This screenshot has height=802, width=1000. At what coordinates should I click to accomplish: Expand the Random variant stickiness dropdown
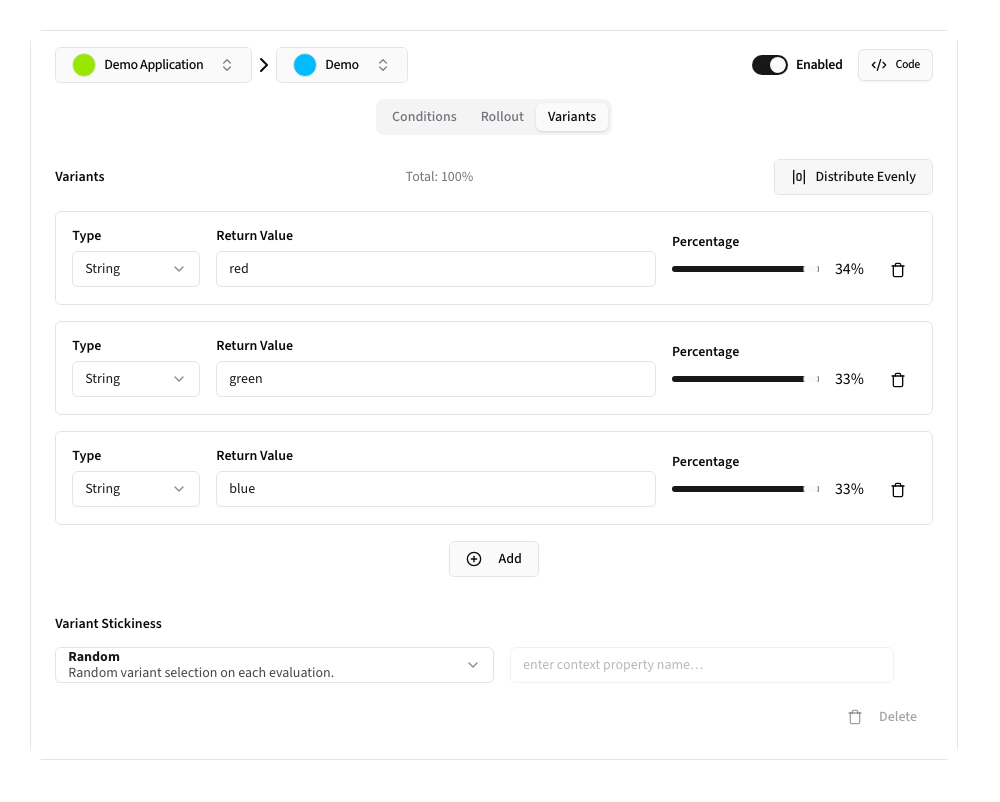coord(274,665)
